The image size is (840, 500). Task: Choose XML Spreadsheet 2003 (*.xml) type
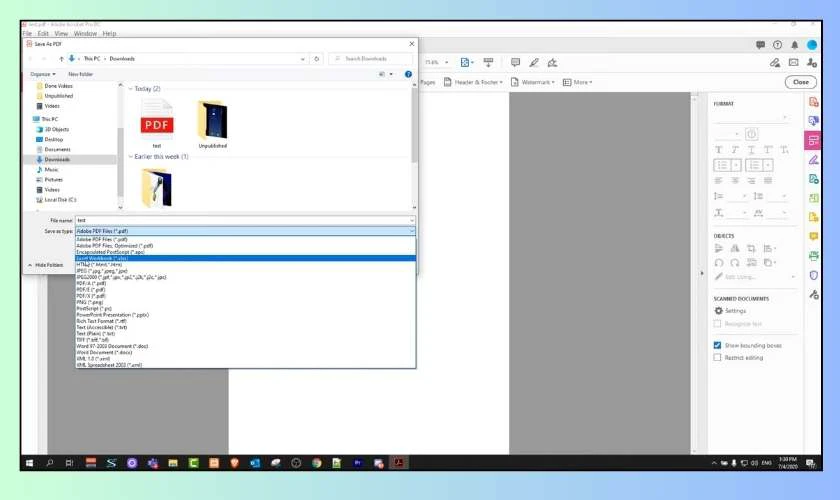(245, 365)
